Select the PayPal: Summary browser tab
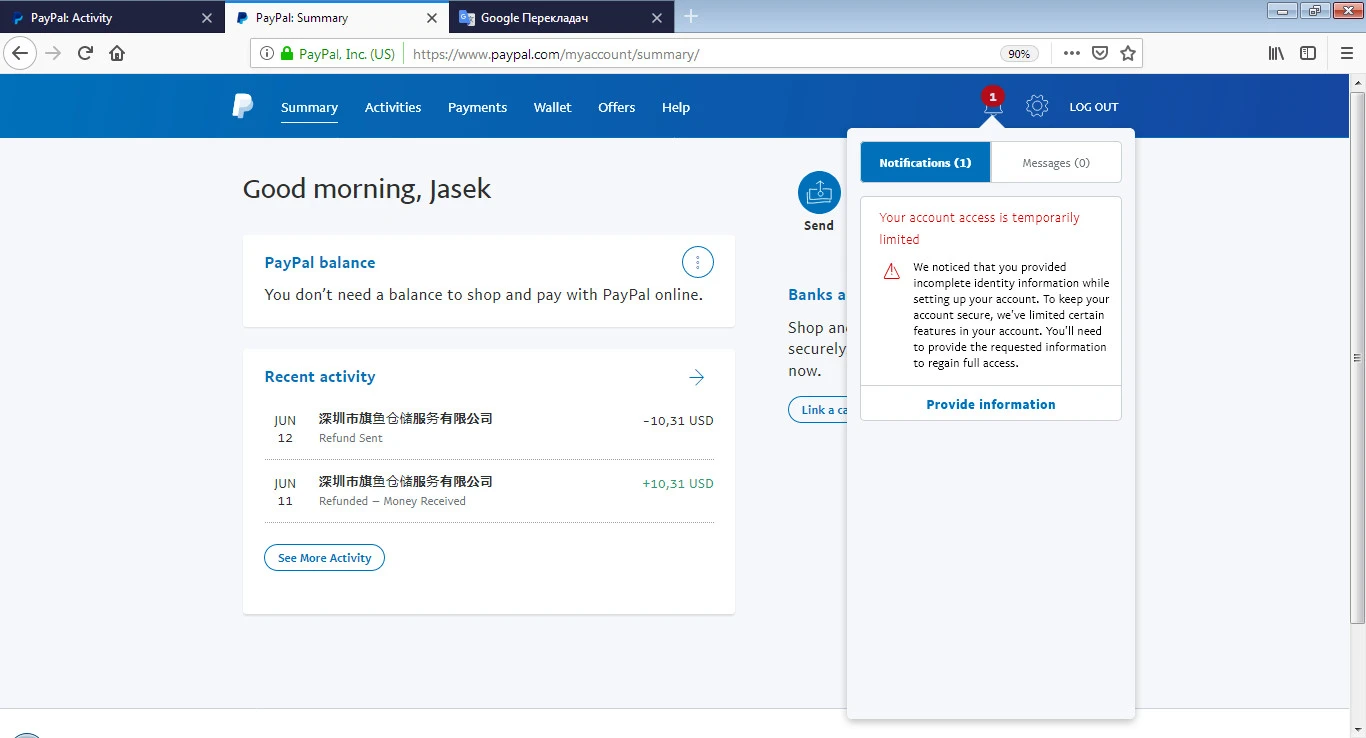 coord(337,18)
